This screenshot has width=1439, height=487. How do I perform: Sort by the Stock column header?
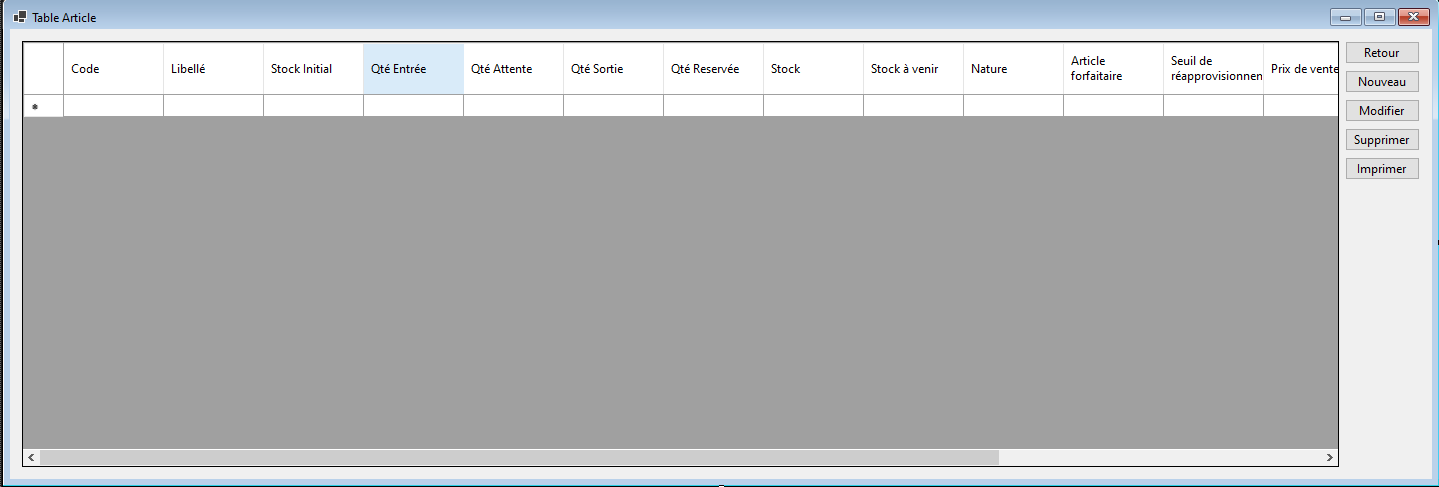pyautogui.click(x=813, y=69)
